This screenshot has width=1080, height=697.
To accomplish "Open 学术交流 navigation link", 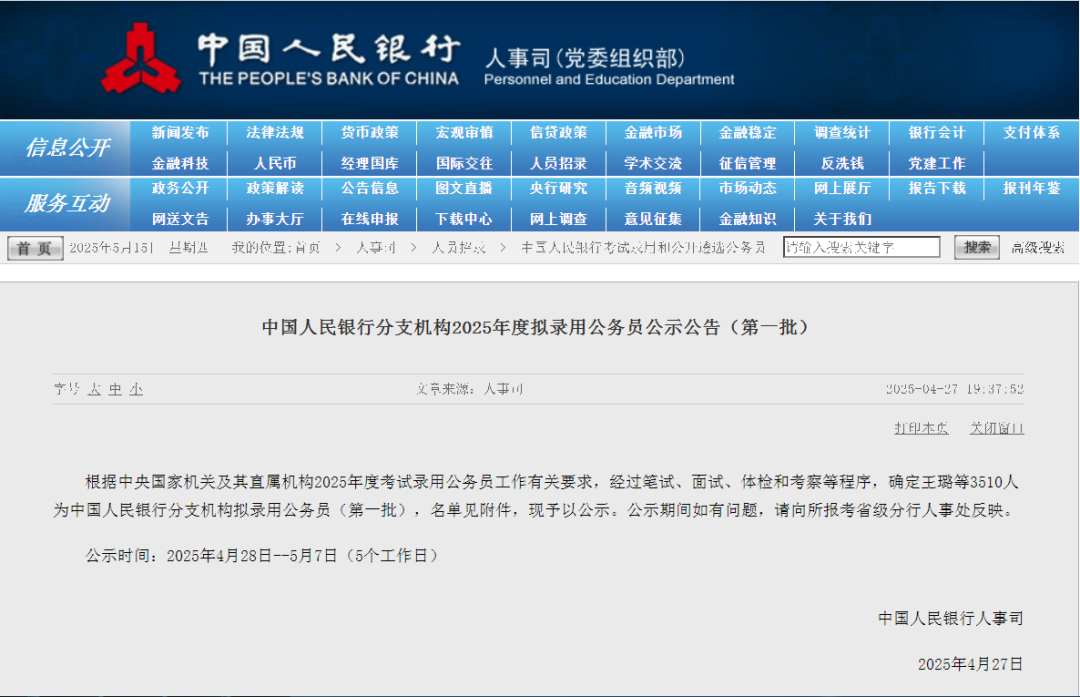I will pos(653,163).
